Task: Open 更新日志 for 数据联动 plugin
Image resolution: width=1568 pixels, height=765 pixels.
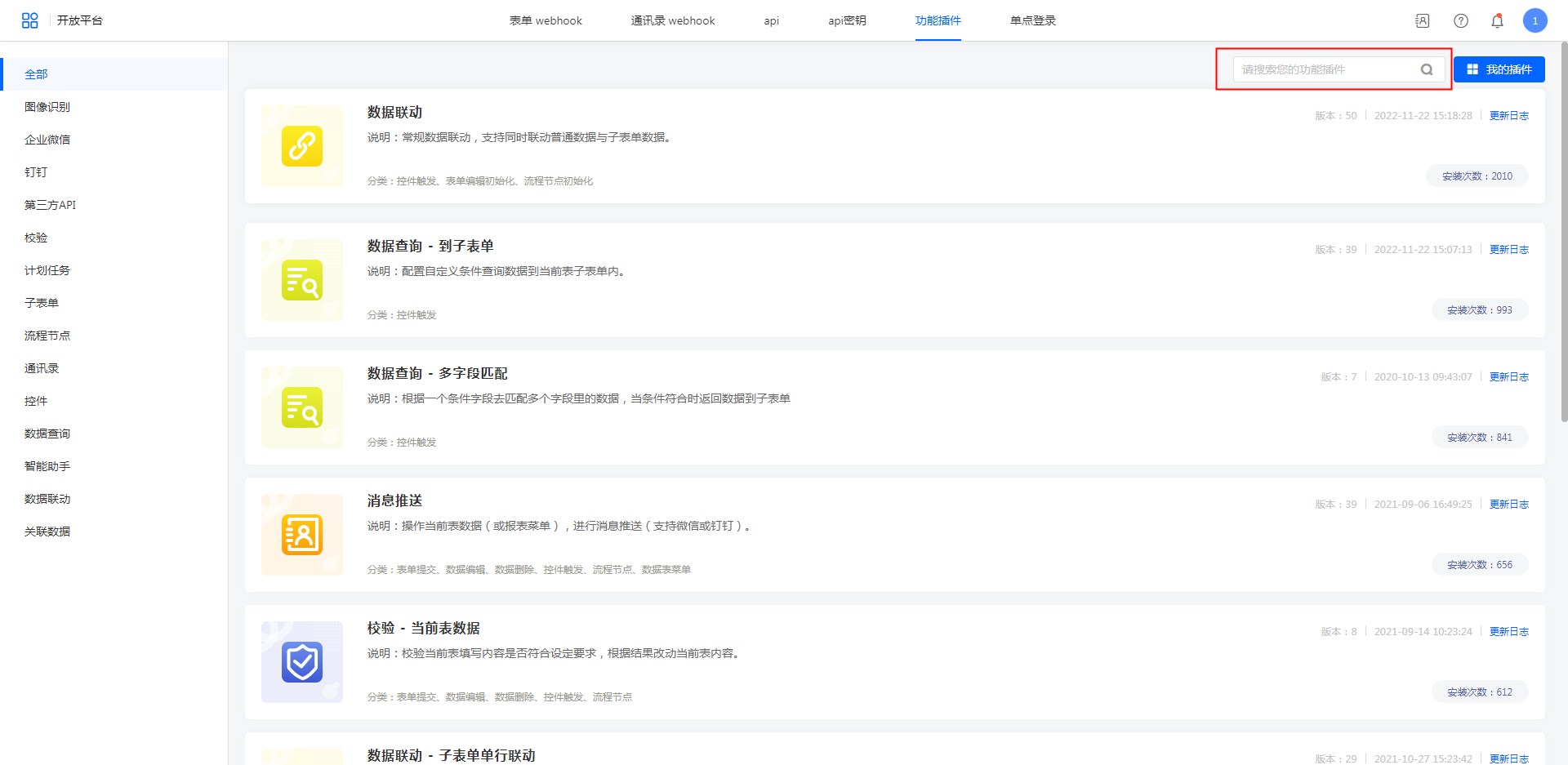Action: pyautogui.click(x=1508, y=116)
